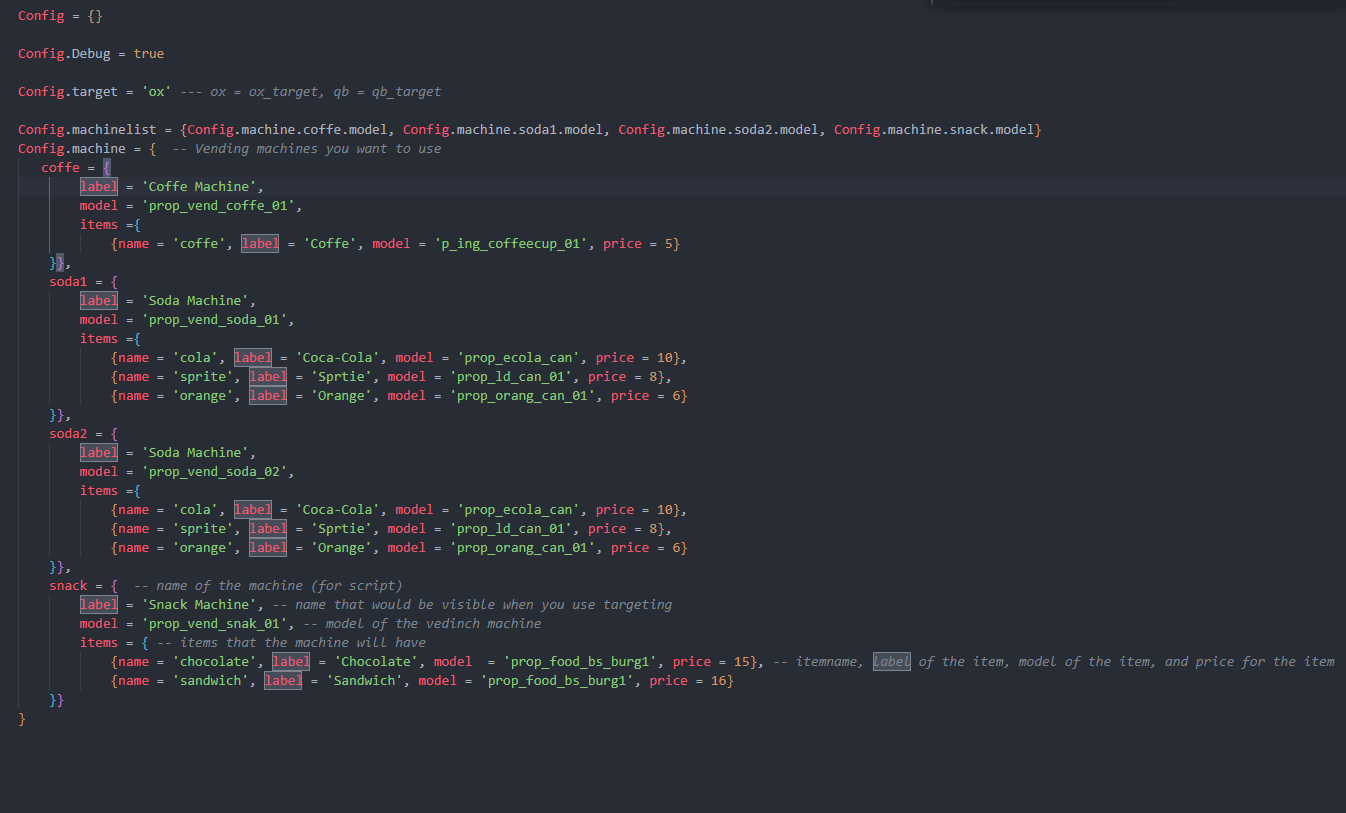Click the closing brace on the final line
Viewport: 1346px width, 813px height.
tap(21, 718)
